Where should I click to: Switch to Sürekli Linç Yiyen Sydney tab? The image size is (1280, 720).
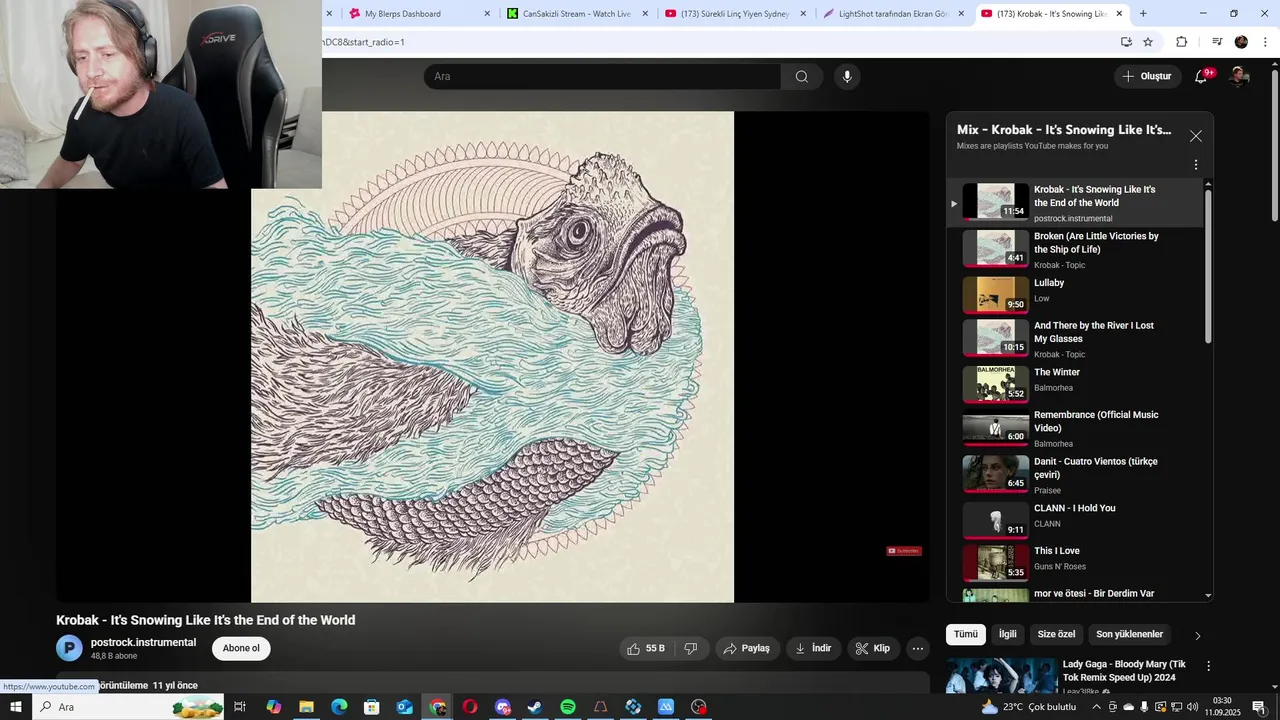click(735, 14)
